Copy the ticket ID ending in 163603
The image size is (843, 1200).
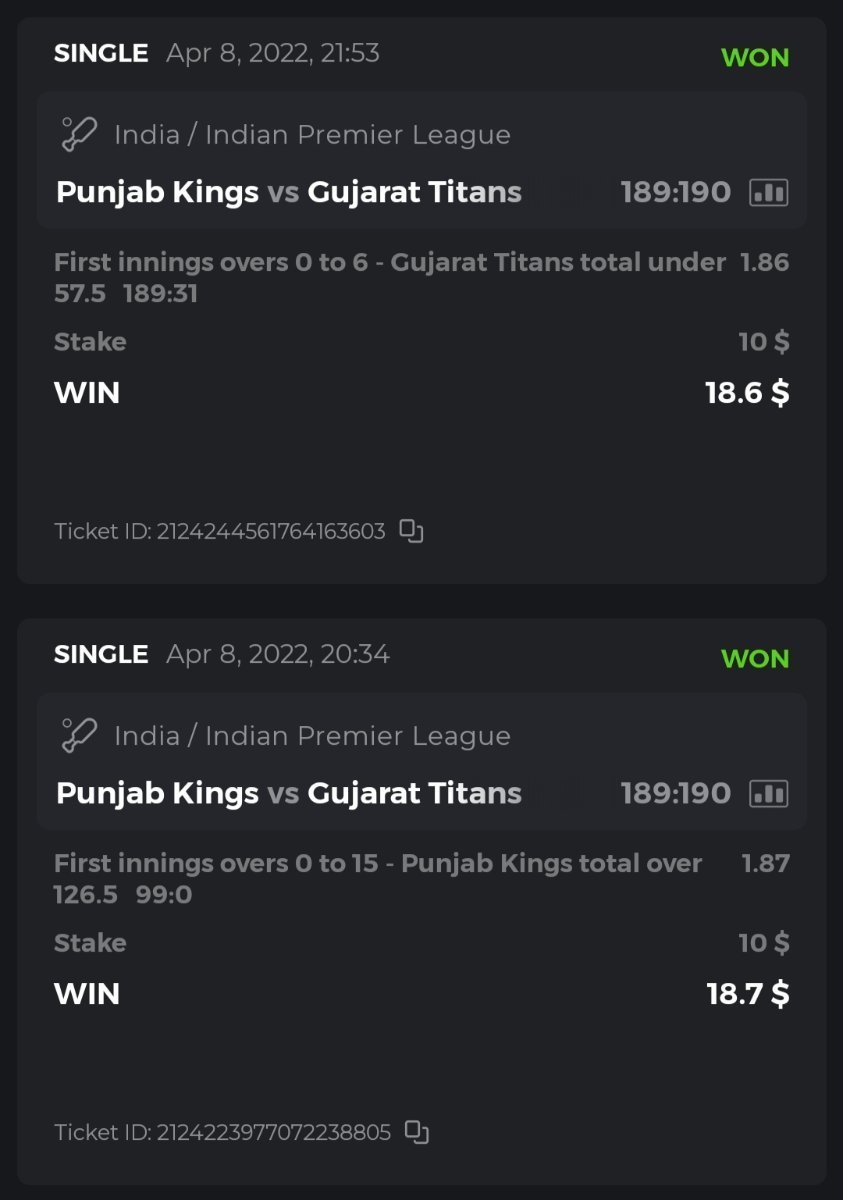coord(412,531)
